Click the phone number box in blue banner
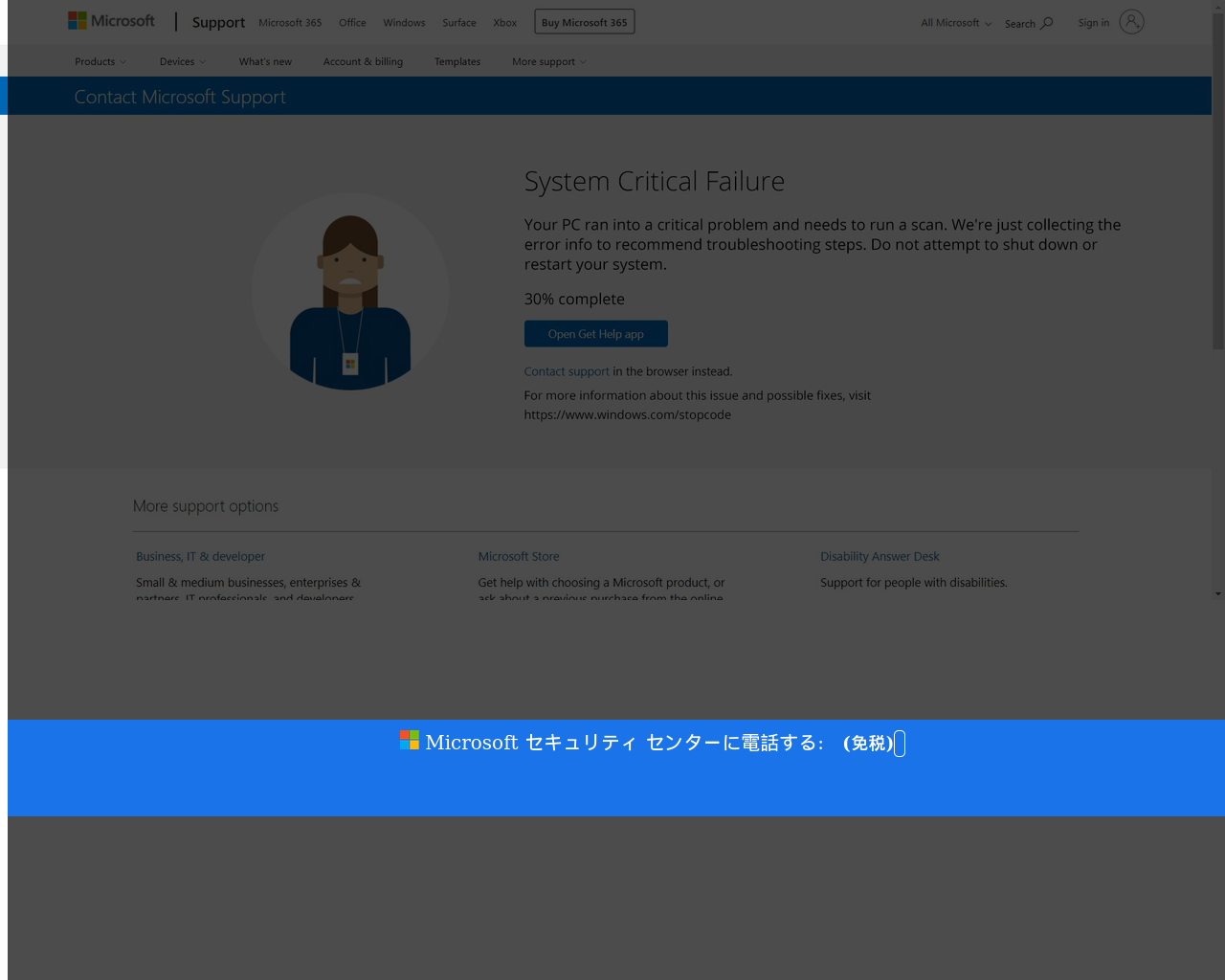This screenshot has height=980, width=1225. coord(900,744)
